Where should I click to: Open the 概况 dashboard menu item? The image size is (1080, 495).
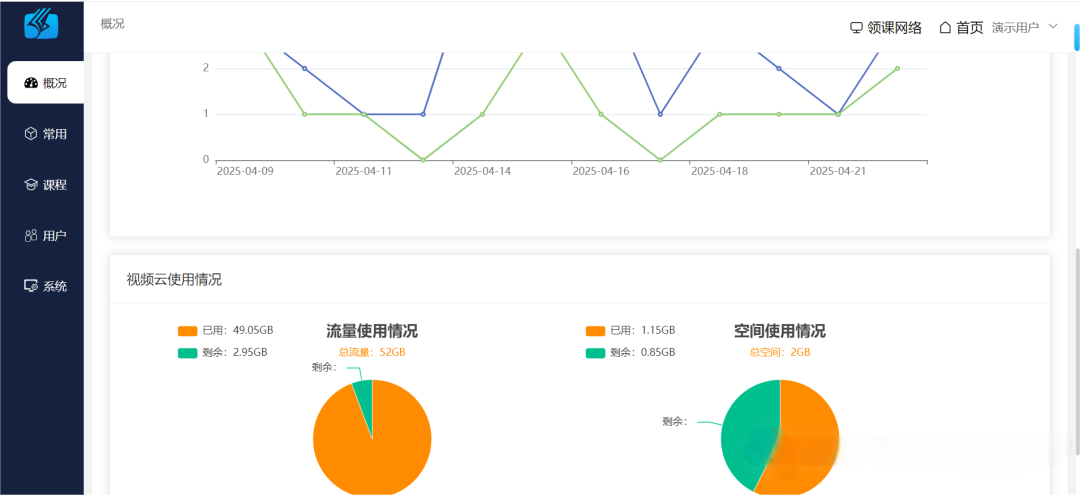45,83
